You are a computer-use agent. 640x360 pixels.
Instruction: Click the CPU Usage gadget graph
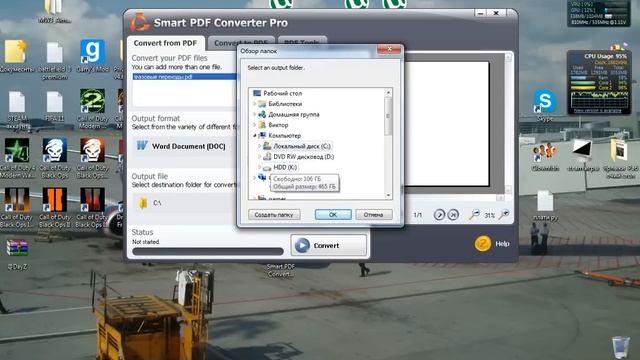(x=599, y=99)
